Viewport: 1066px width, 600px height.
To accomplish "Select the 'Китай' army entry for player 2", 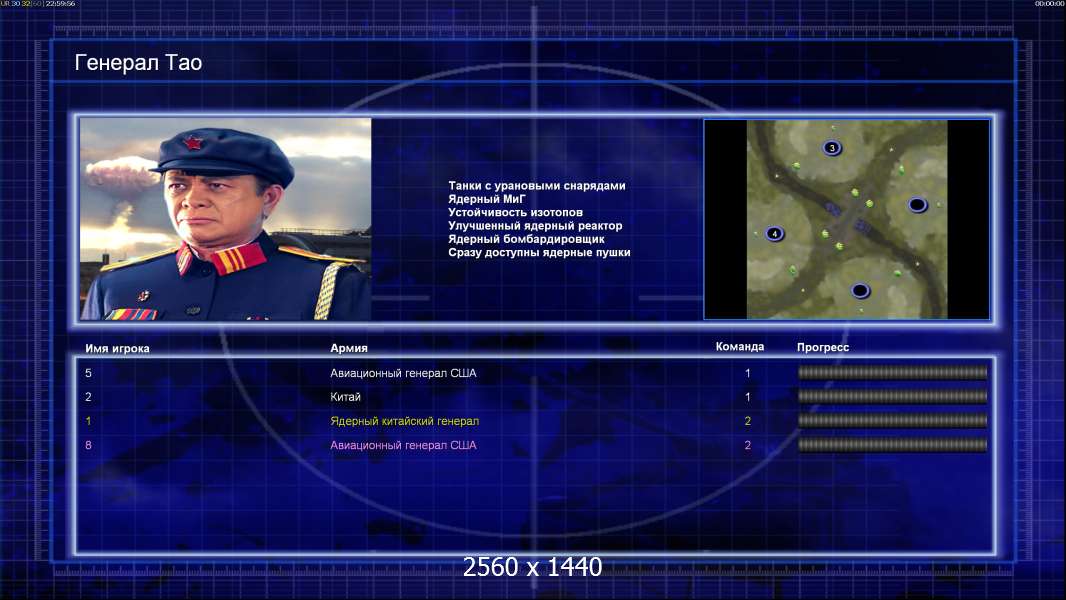I will click(345, 397).
